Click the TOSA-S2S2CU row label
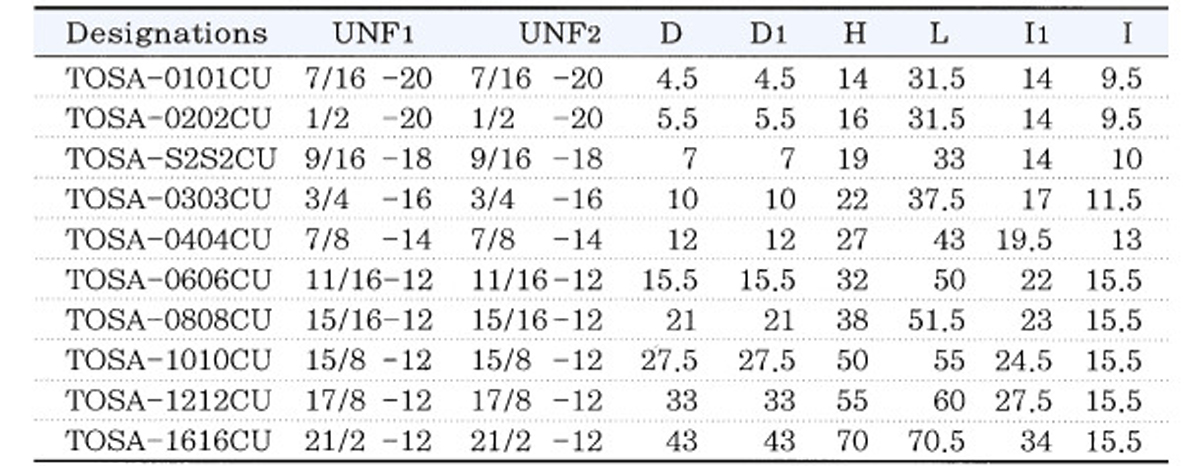Image resolution: width=1200 pixels, height=466 pixels. click(x=171, y=159)
